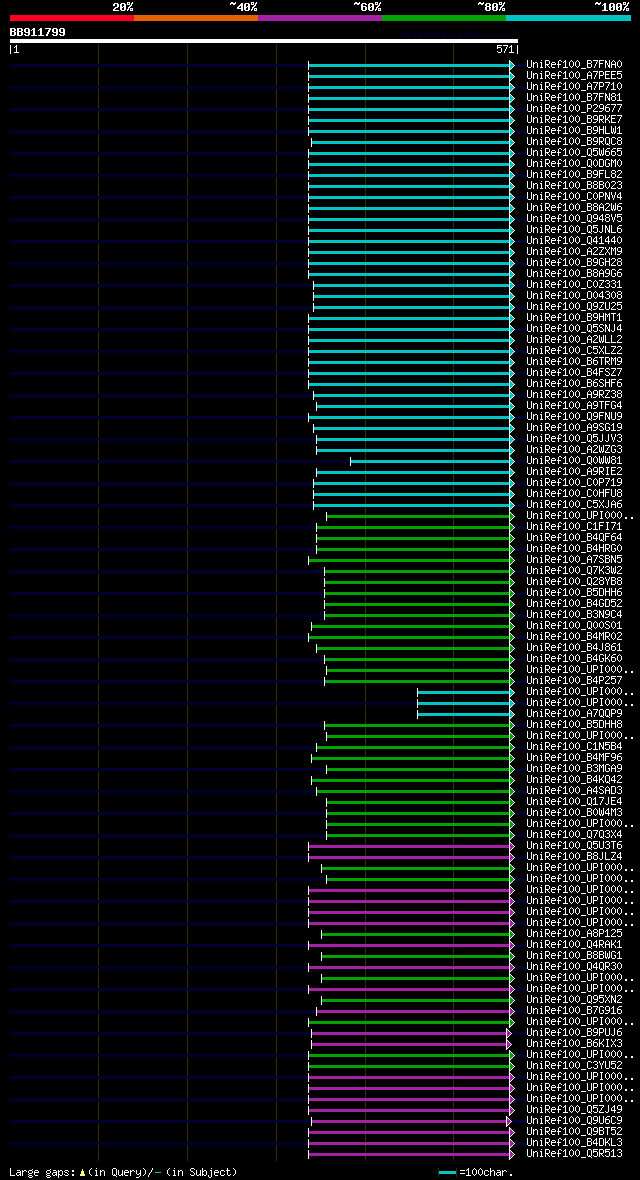Viewport: 640px width, 1180px height.
Task: Open UniRef100_Q5R513 entry
Action: click(x=574, y=1154)
